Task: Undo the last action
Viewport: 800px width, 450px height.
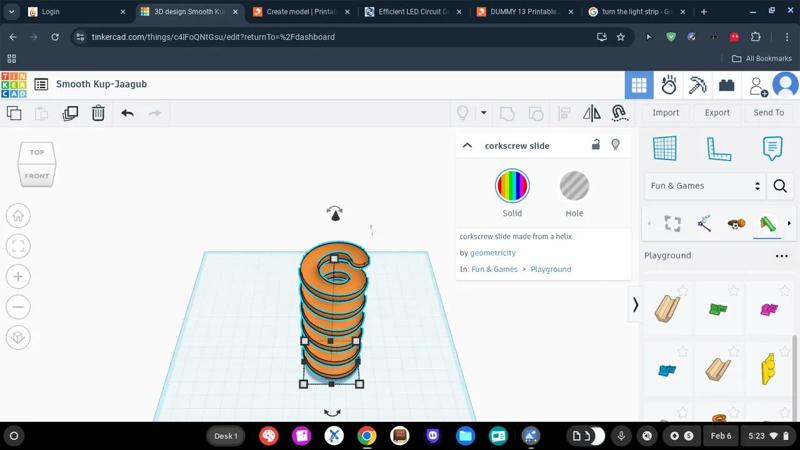Action: tap(128, 113)
